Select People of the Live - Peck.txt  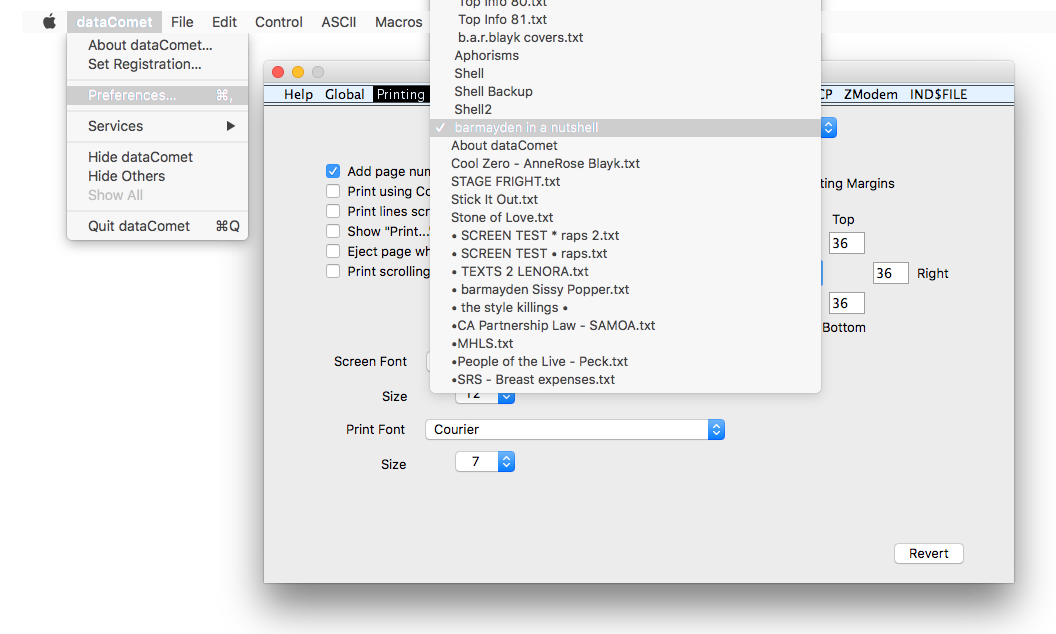coord(625,362)
